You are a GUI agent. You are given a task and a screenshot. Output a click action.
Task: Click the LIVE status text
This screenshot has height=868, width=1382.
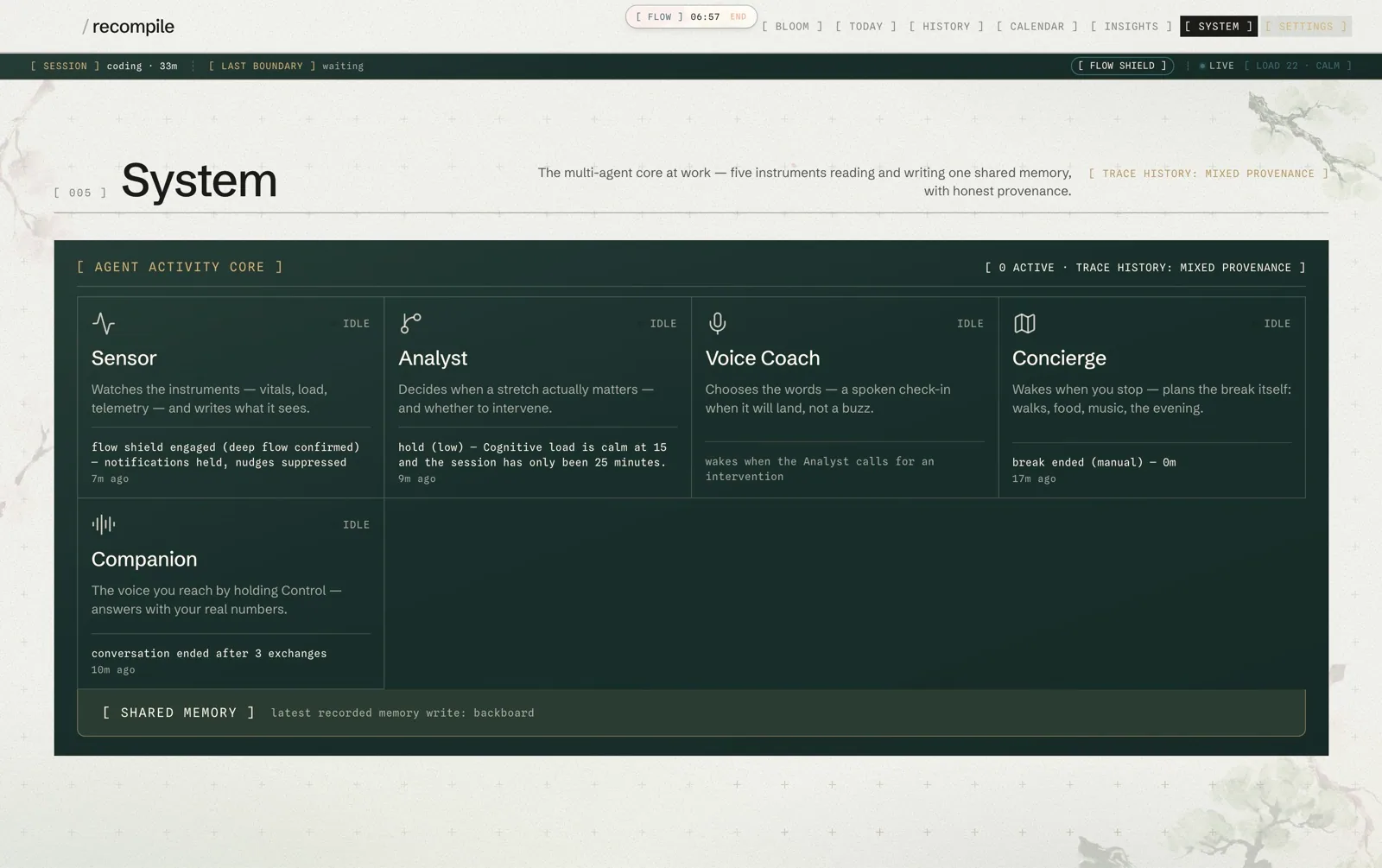coord(1221,66)
